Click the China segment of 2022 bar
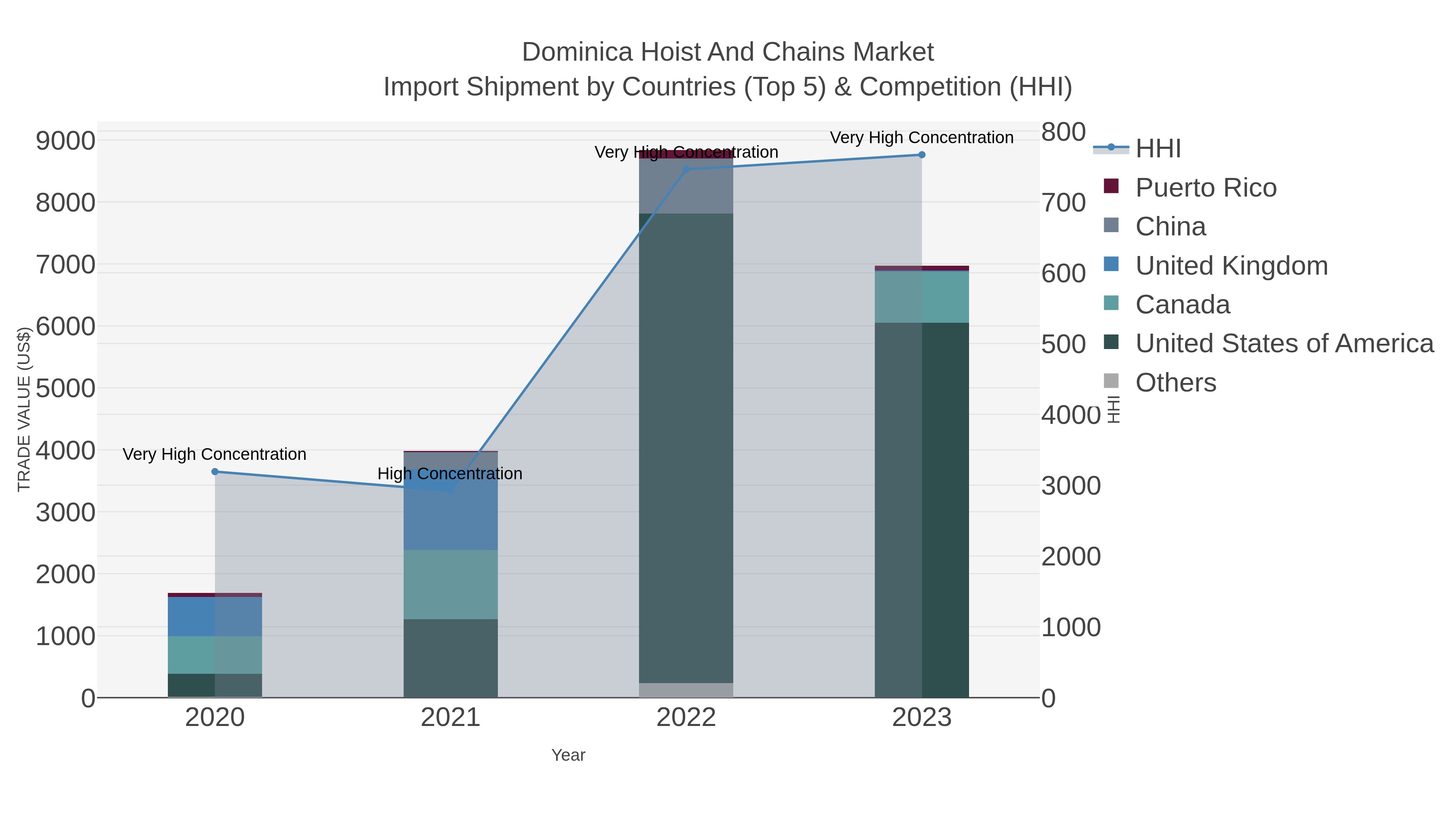Screen dimensions: 1456x819 (686, 186)
